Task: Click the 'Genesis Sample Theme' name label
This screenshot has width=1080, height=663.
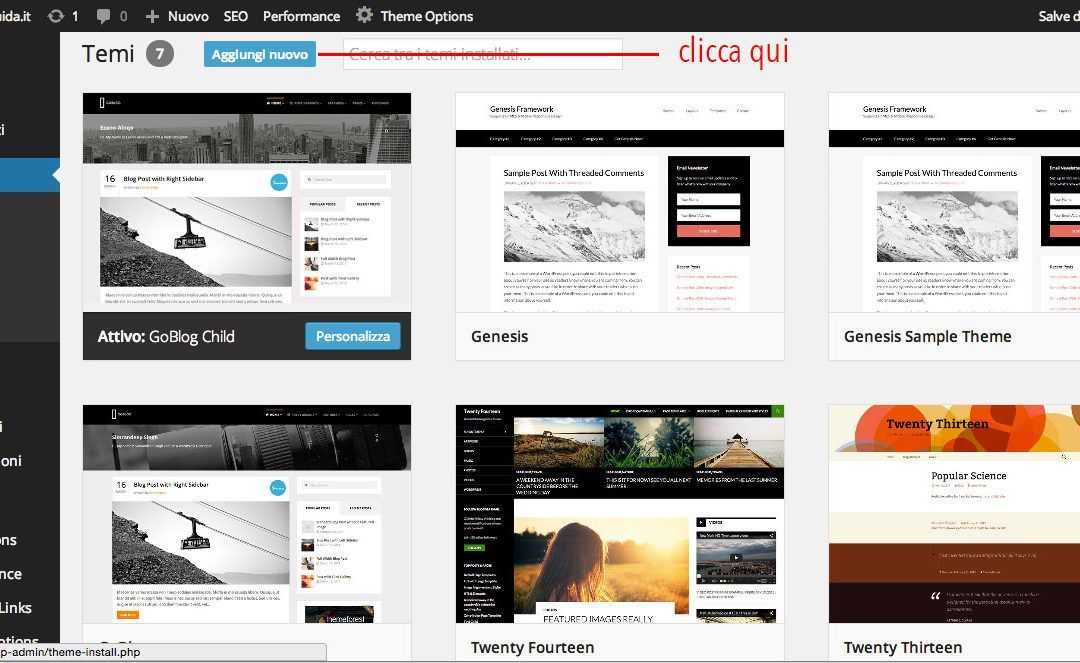Action: pos(928,337)
